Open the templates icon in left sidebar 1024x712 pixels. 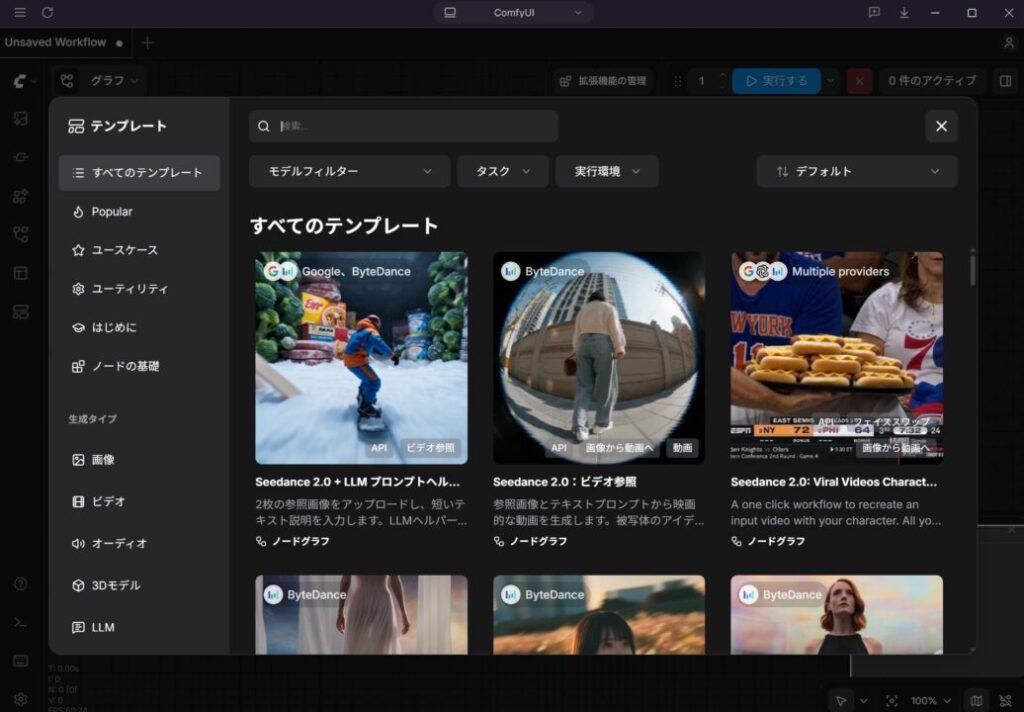coord(20,312)
